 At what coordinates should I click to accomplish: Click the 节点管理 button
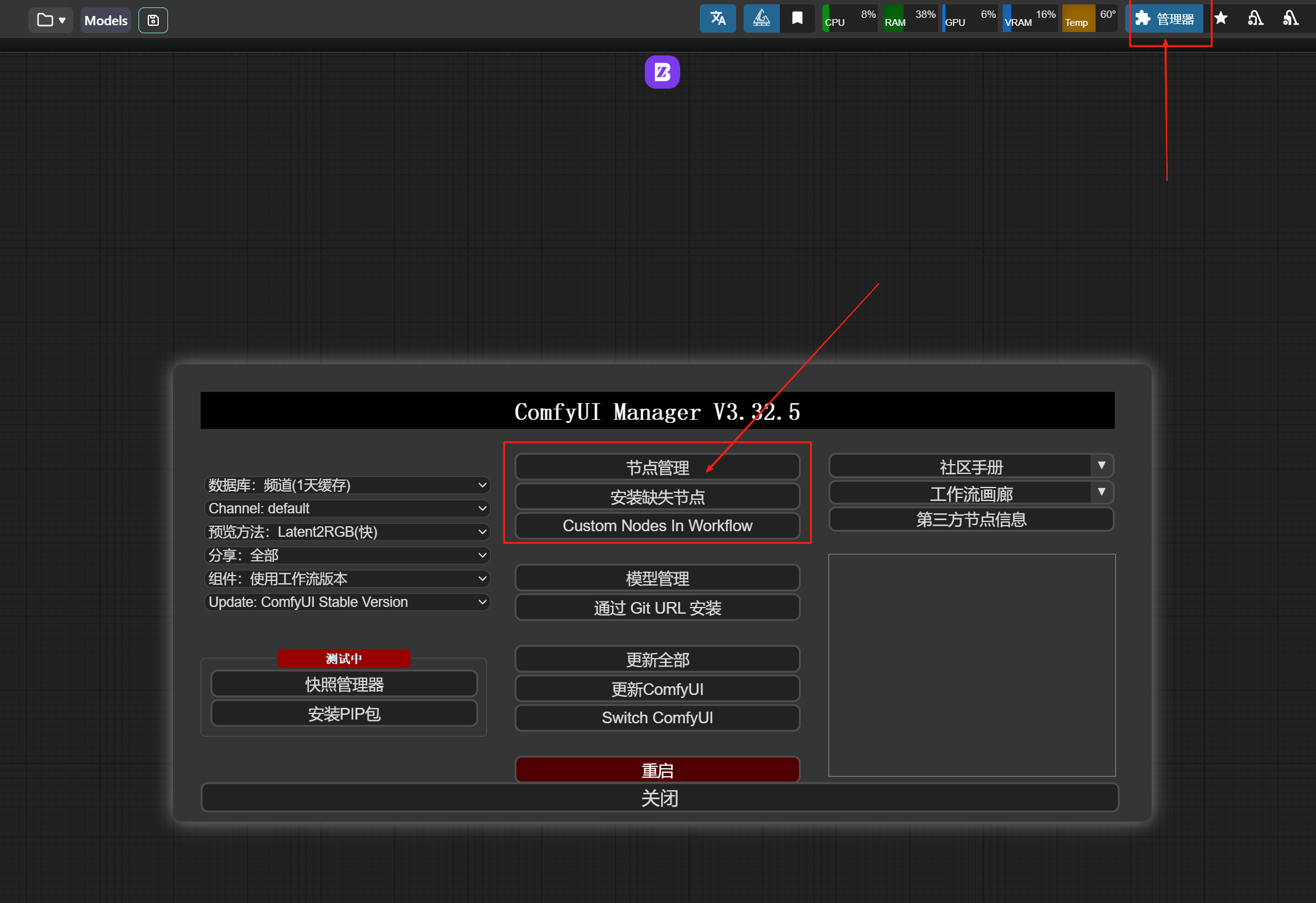point(657,467)
